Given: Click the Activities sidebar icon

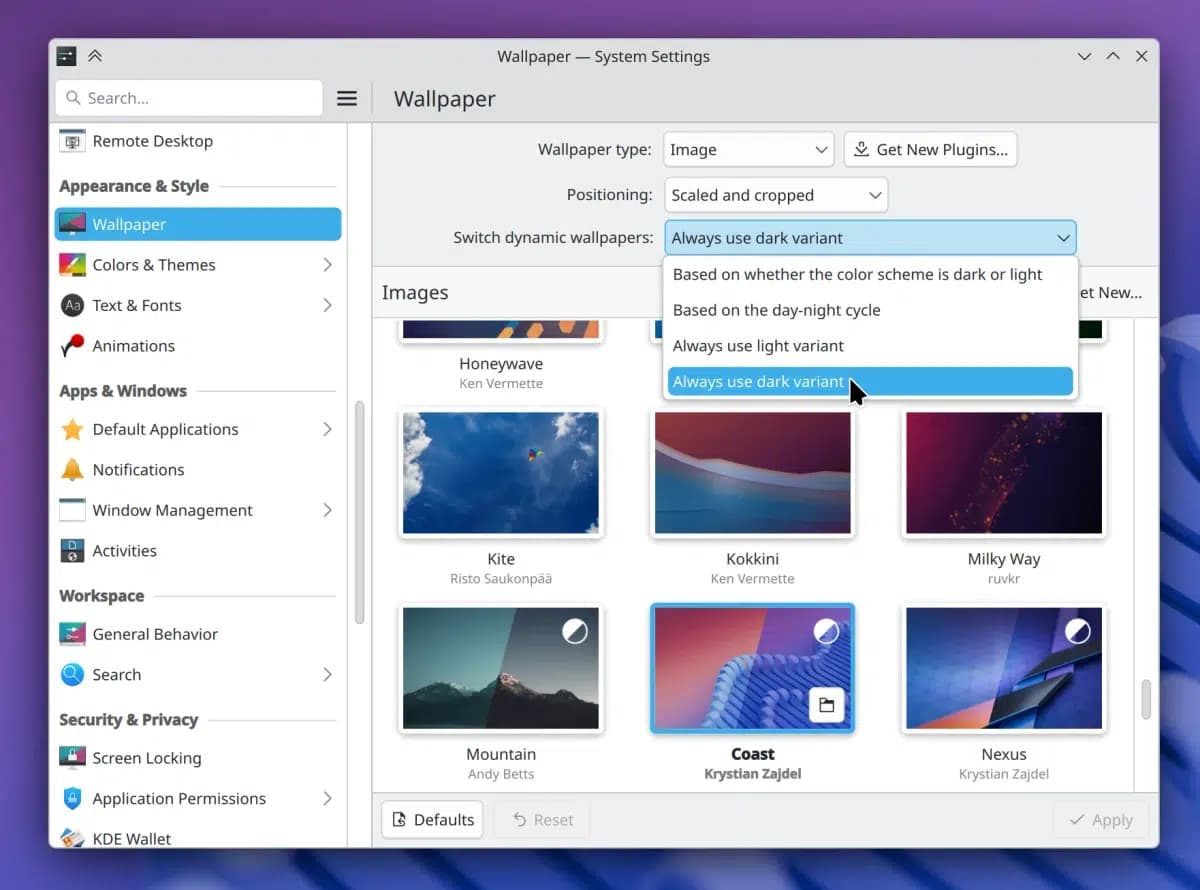Looking at the screenshot, I should point(72,551).
